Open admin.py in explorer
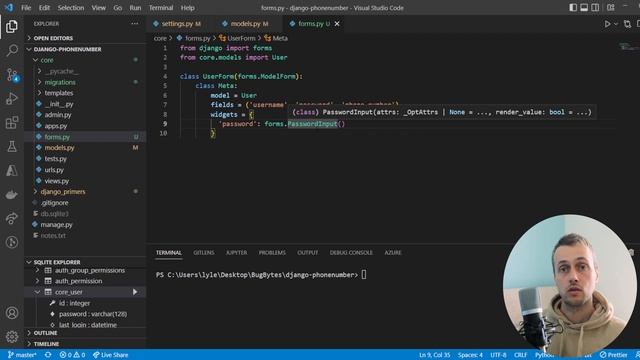 click(x=84, y=115)
